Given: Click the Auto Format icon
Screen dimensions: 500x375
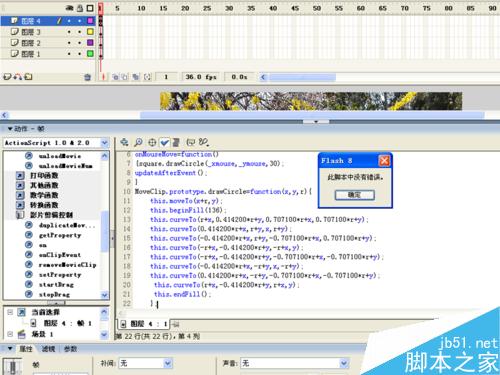Looking at the screenshot, I should (176, 142).
